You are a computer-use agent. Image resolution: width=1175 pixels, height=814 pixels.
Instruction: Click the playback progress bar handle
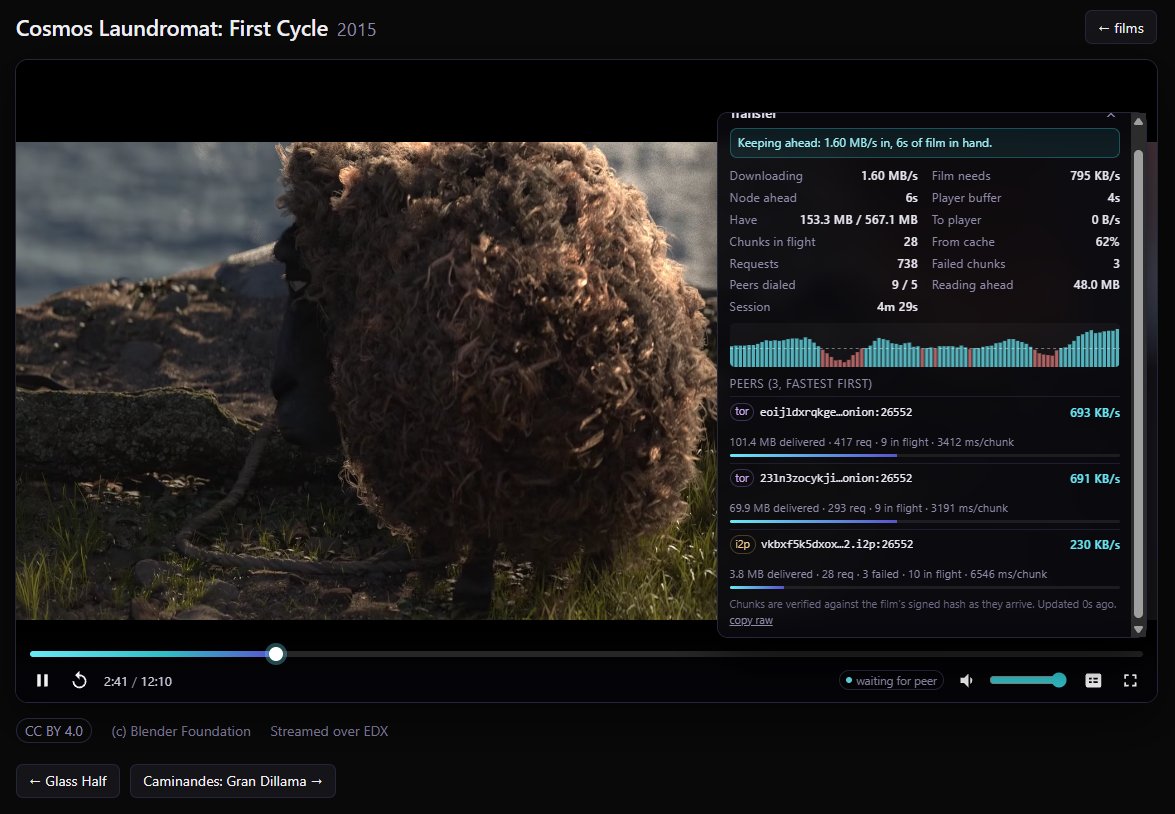tap(276, 654)
